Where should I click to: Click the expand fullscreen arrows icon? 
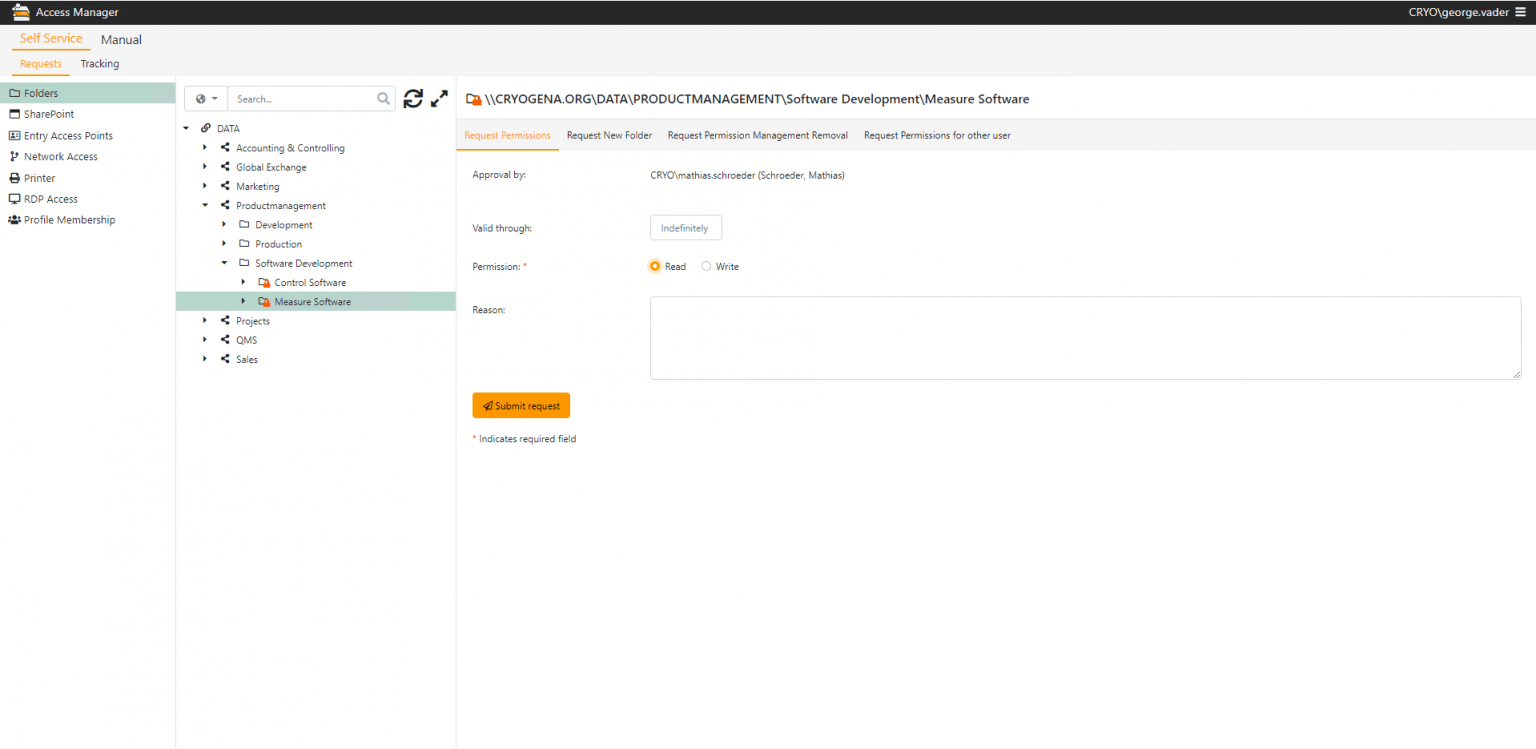pyautogui.click(x=439, y=99)
